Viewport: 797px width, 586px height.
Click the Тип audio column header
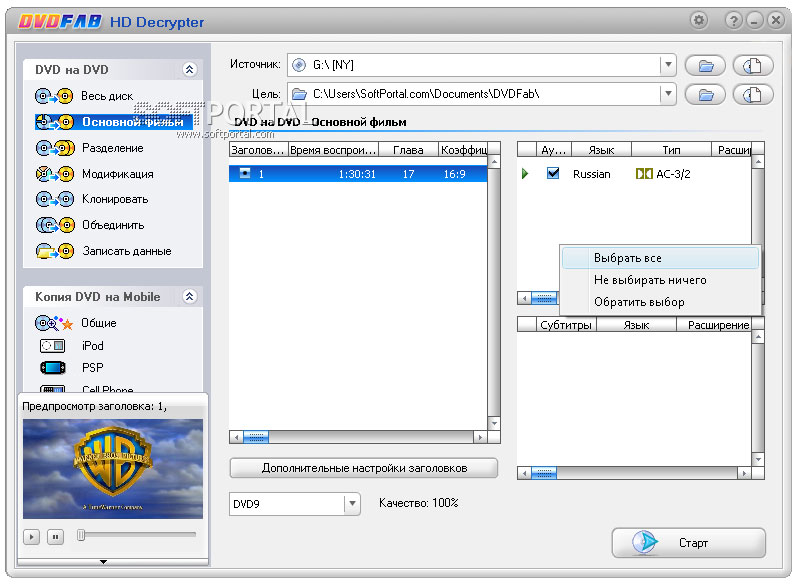coord(671,150)
